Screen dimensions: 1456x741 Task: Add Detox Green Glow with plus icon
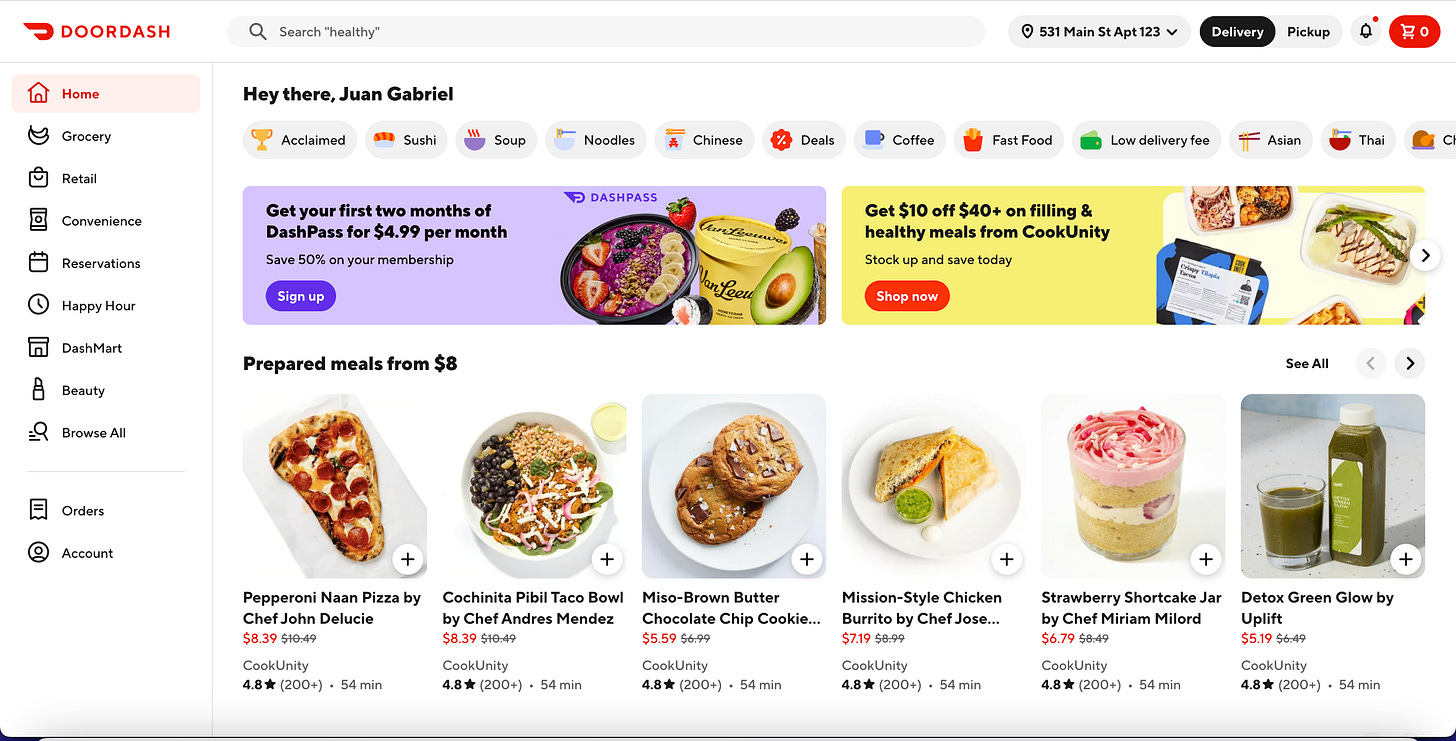click(x=1406, y=559)
